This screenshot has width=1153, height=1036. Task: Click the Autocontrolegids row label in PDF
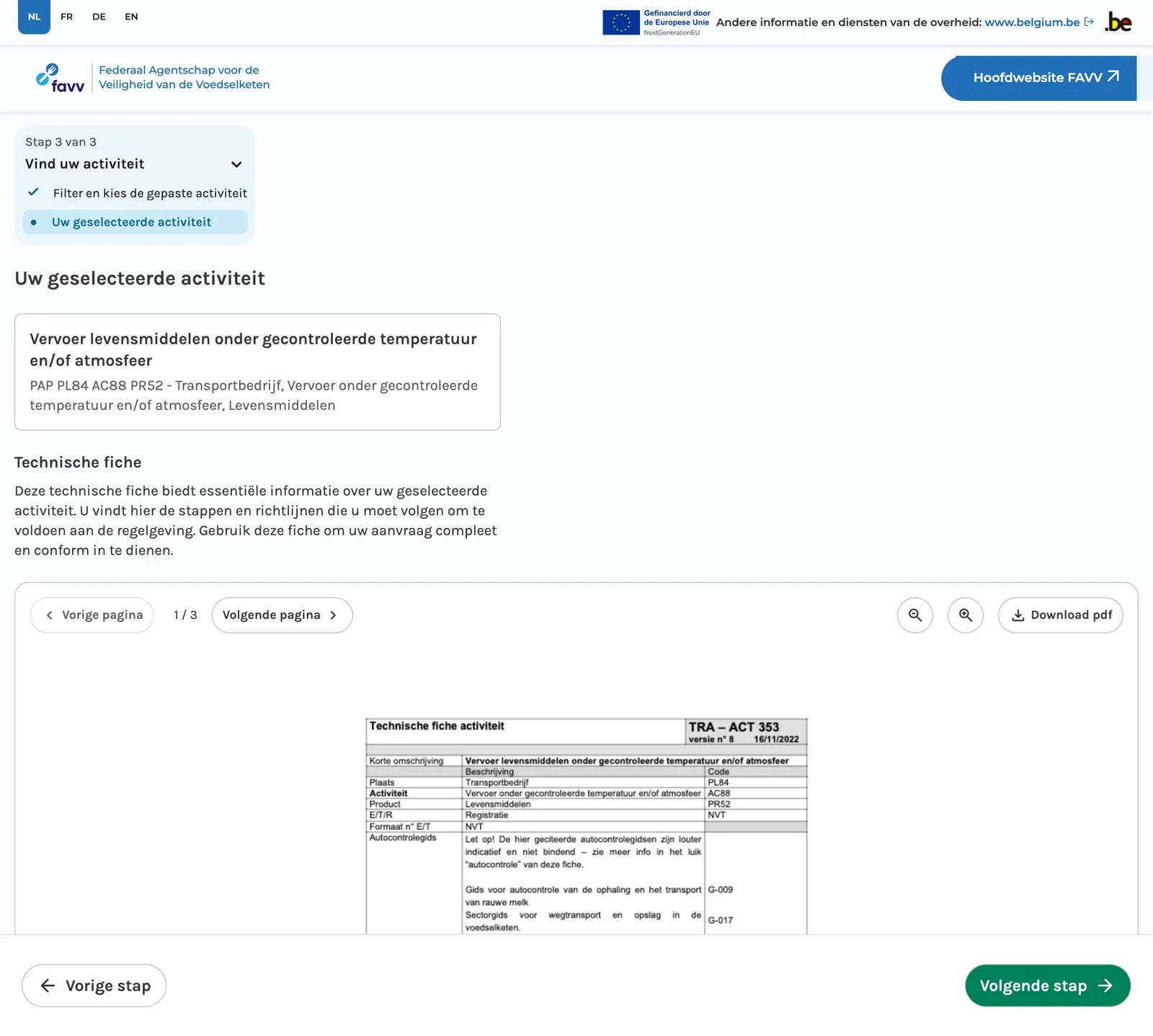point(403,838)
